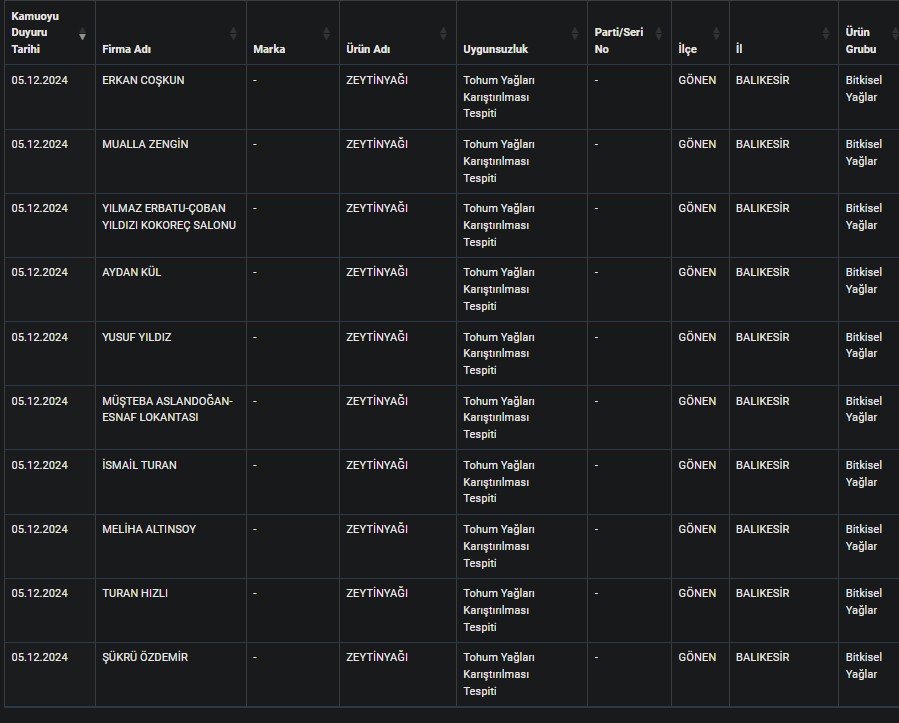Select the MELİHA ALTINSOY row
Screen dimensions: 899x723
click(x=452, y=546)
